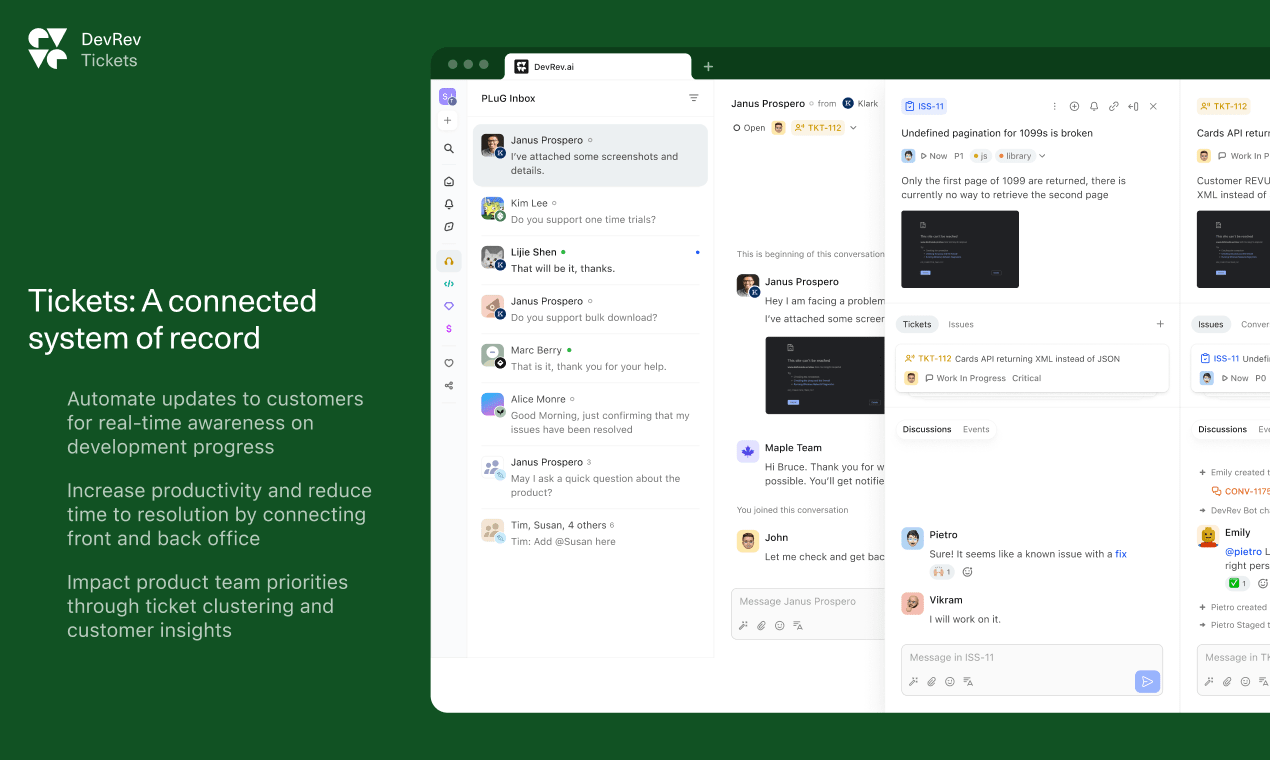Viewport: 1270px width, 760px height.
Task: Select the build code-brackets icon in sidebar
Action: click(x=449, y=284)
